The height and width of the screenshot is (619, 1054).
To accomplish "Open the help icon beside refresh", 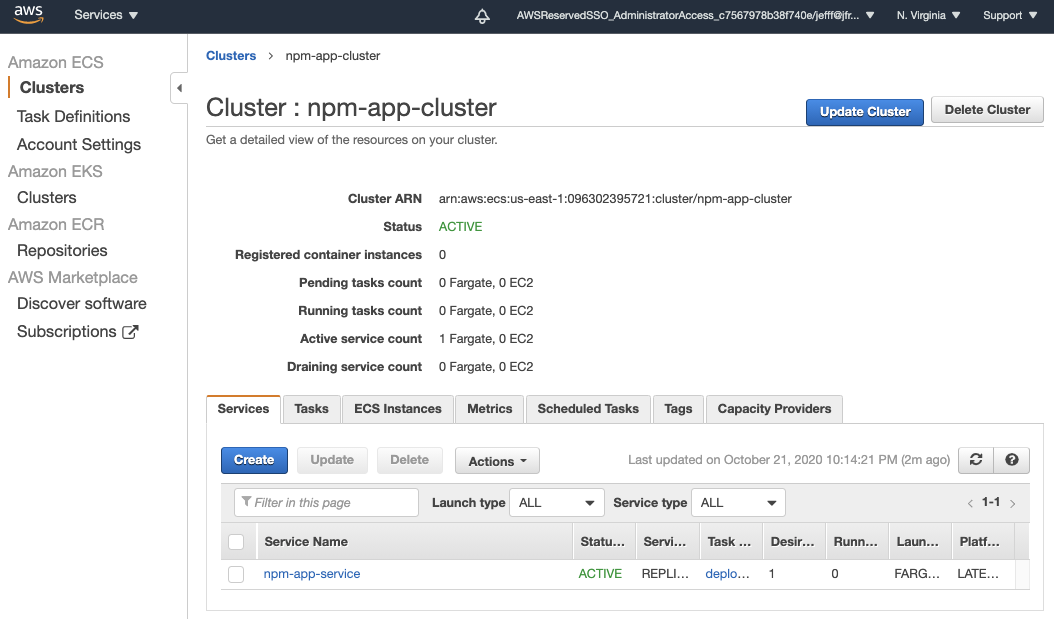I will pos(1011,460).
